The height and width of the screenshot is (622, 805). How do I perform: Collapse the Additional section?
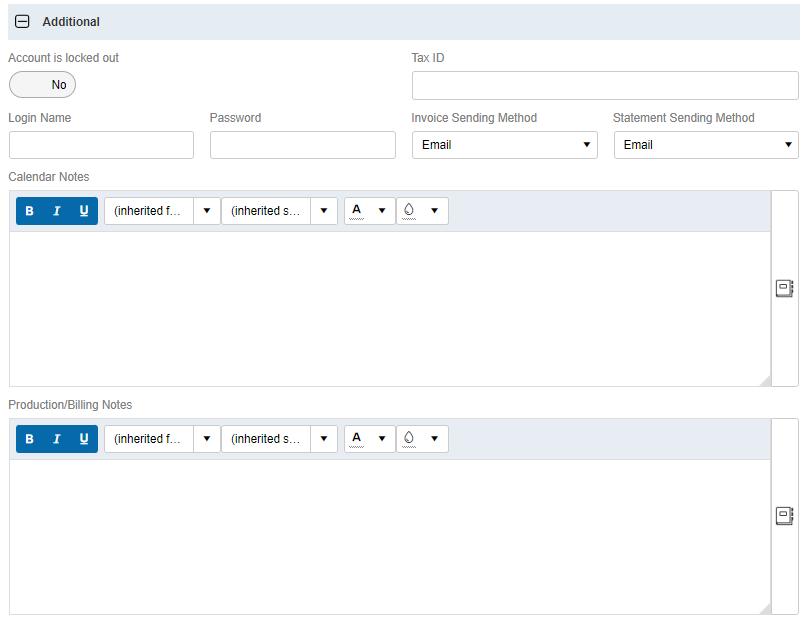pos(22,21)
